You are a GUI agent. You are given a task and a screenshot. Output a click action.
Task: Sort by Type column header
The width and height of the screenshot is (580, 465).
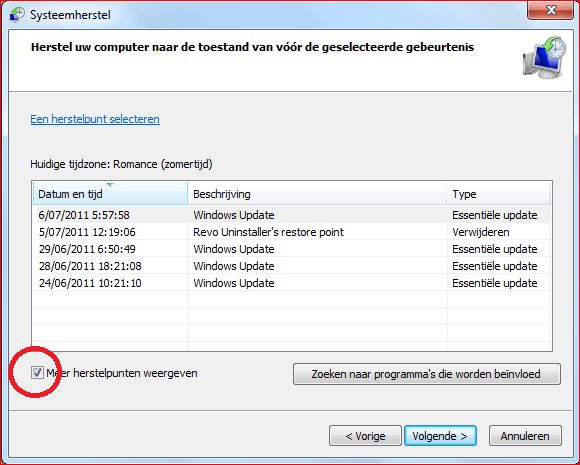click(499, 193)
